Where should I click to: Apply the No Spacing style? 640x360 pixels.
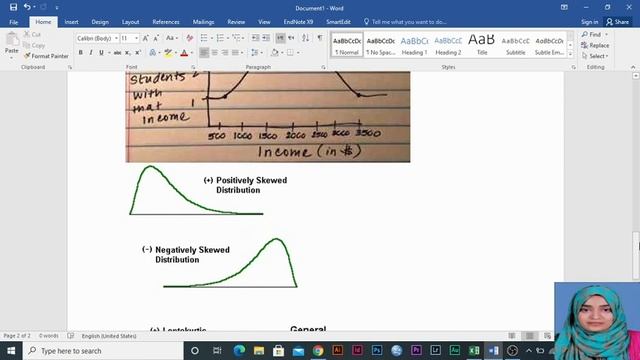(380, 45)
